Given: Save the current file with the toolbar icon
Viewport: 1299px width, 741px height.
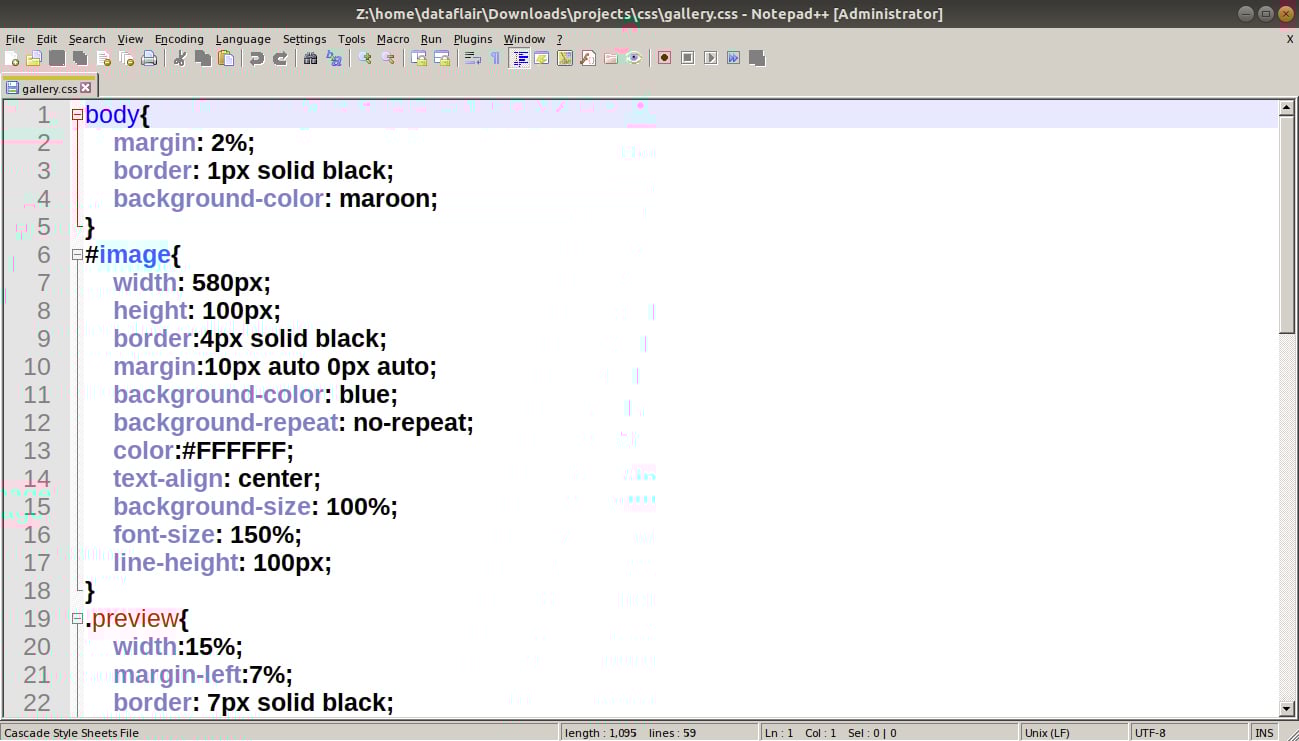Looking at the screenshot, I should point(57,58).
